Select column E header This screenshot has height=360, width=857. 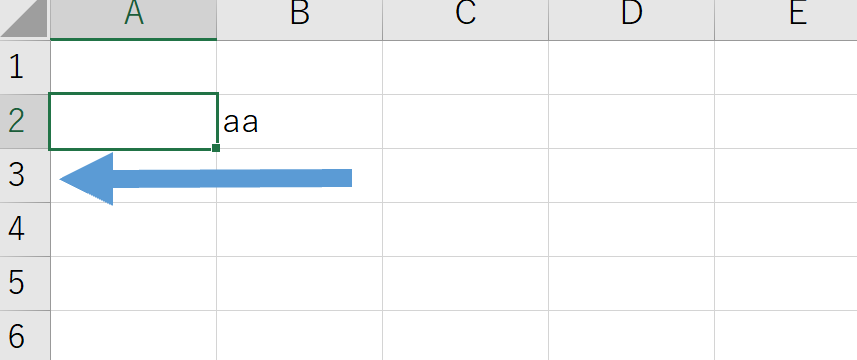click(786, 19)
